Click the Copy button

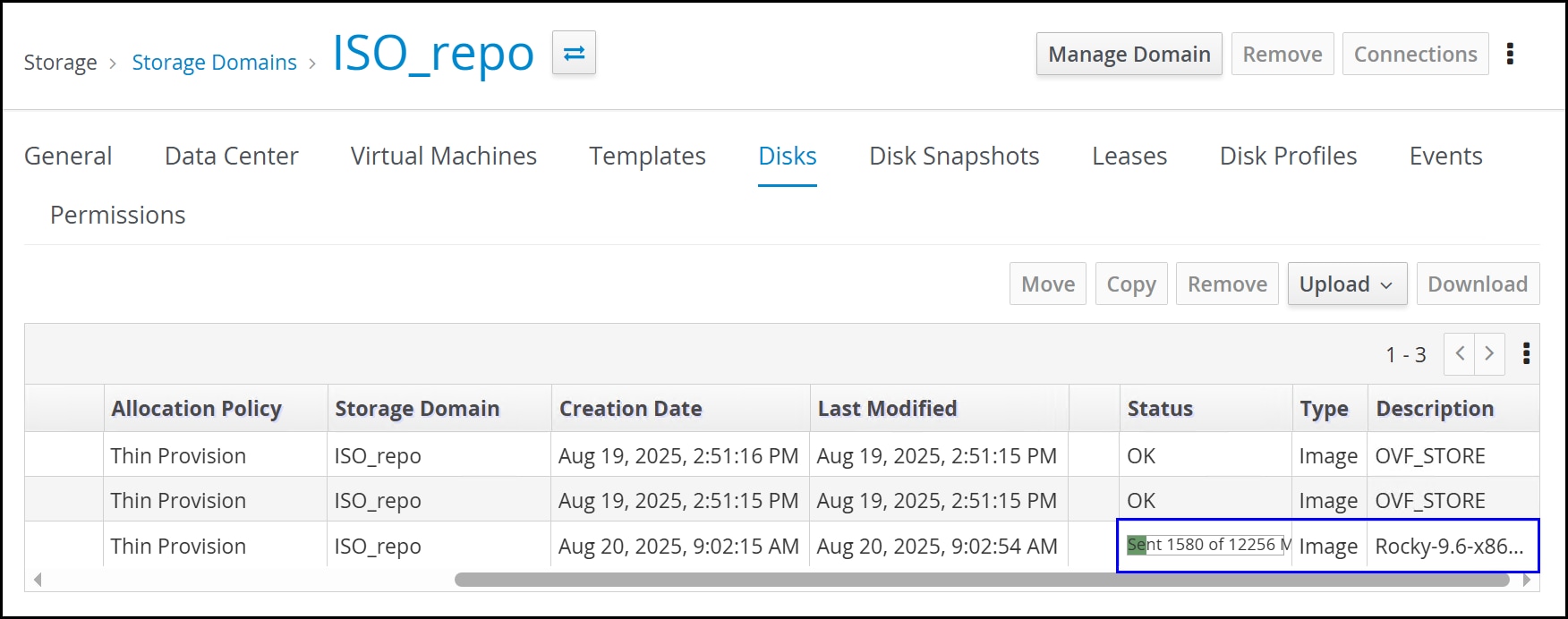pos(1131,284)
